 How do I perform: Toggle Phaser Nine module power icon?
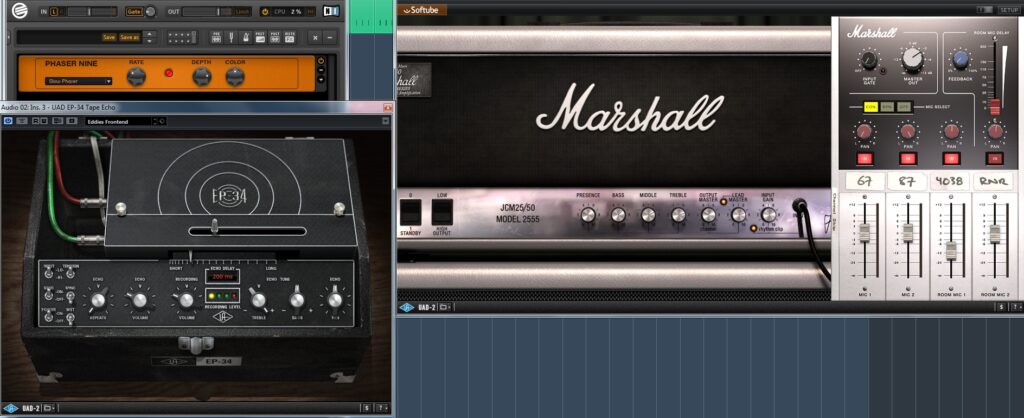coord(321,60)
